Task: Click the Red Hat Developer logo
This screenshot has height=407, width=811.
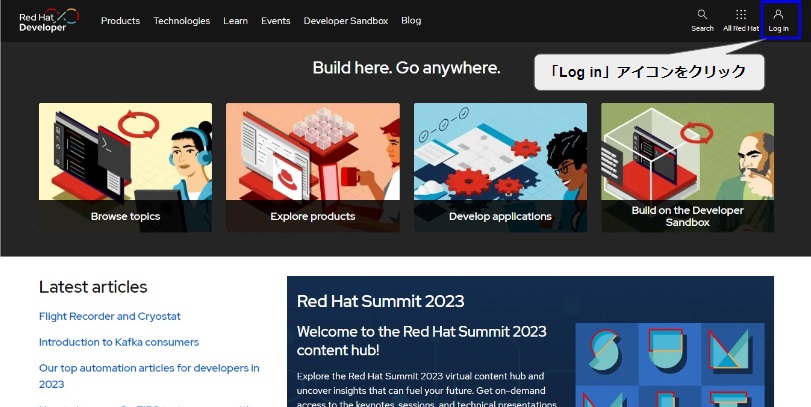Action: [49, 20]
